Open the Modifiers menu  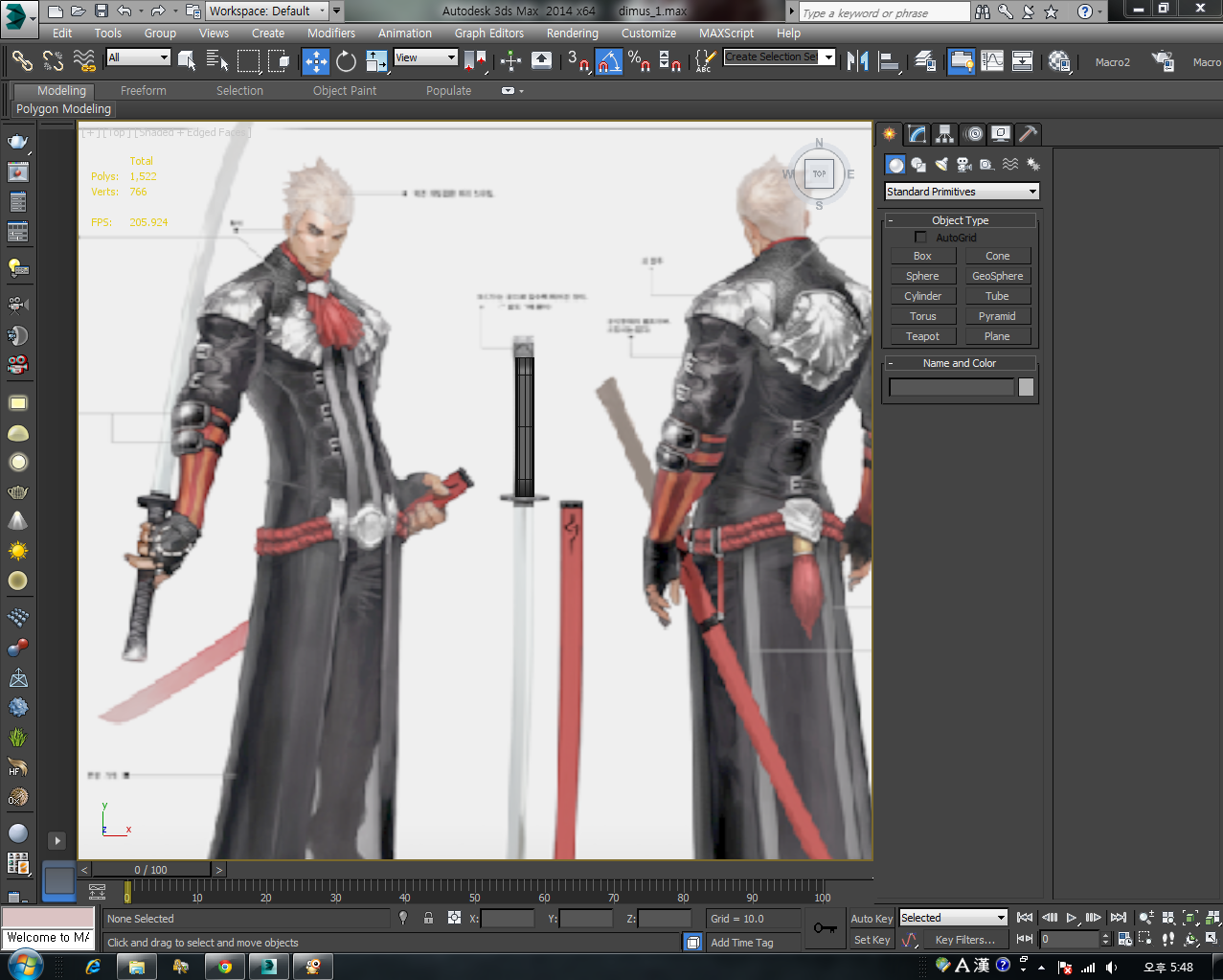tap(330, 33)
